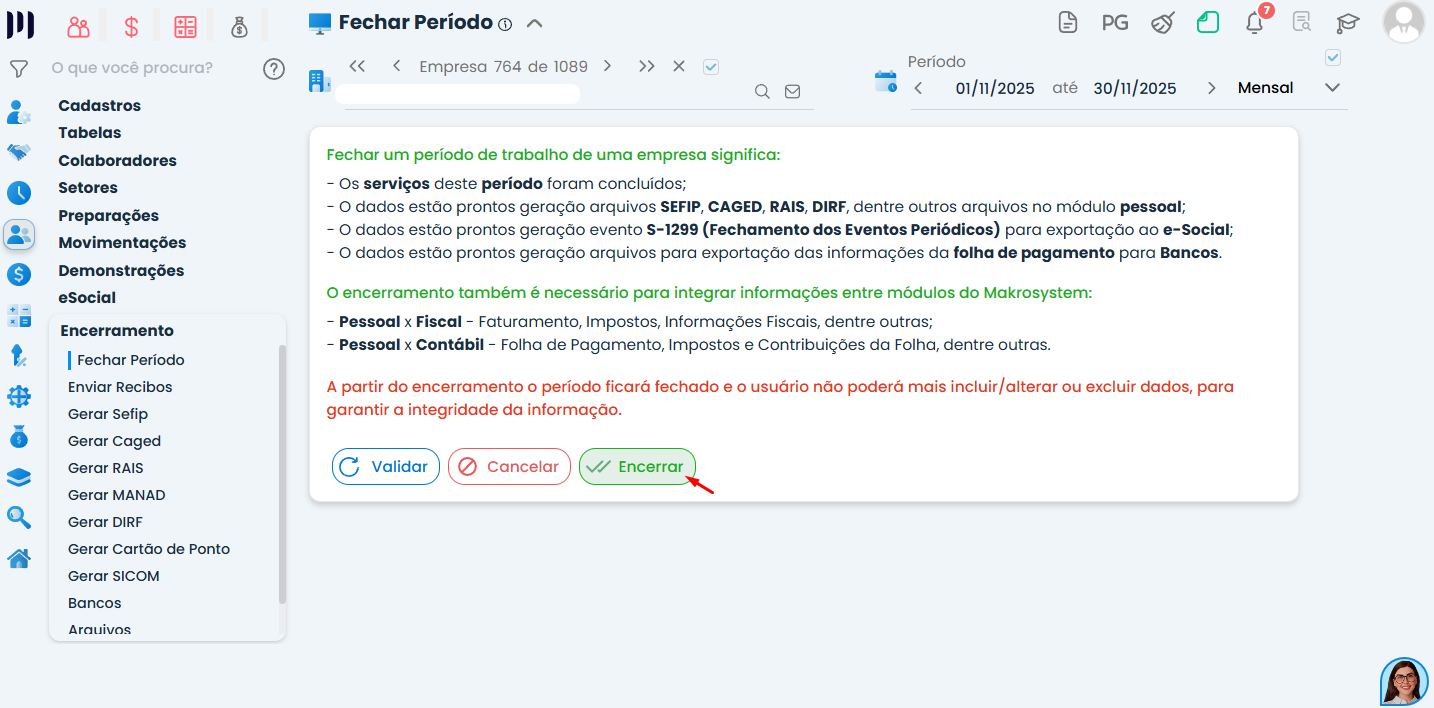
Task: Click the Encerrar button
Action: (x=637, y=467)
